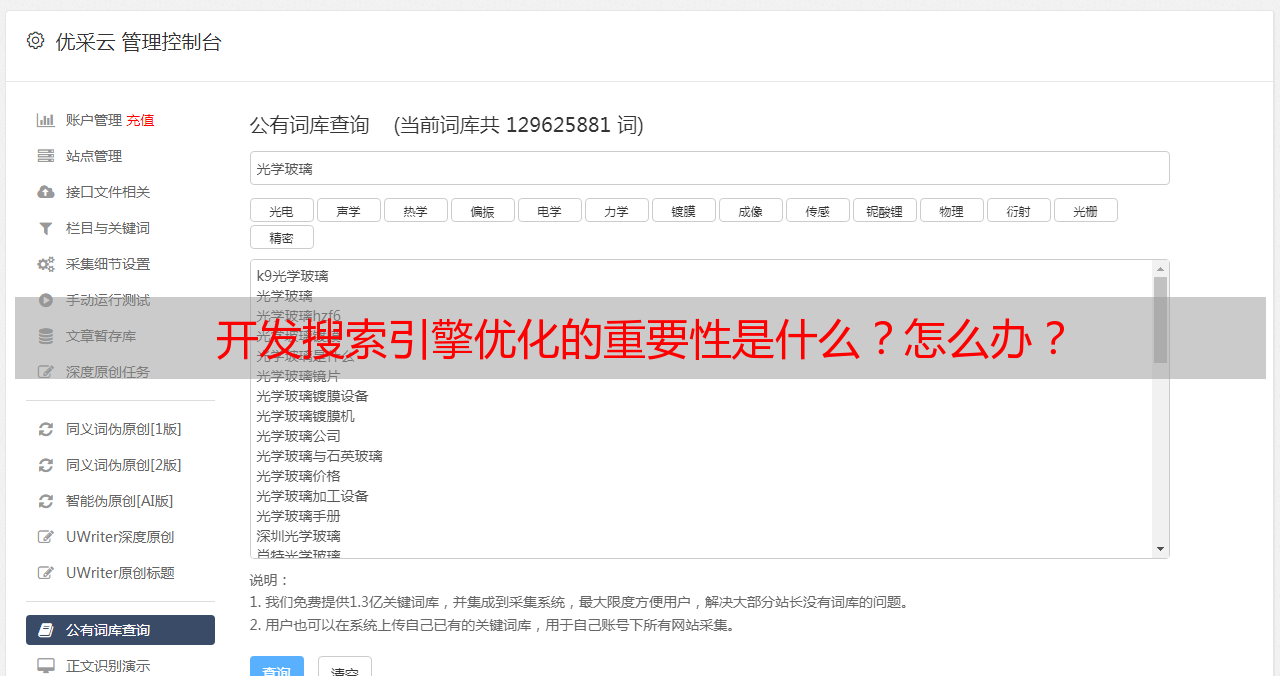Select the 镀膜 tag button
The image size is (1280, 676).
coord(684,210)
